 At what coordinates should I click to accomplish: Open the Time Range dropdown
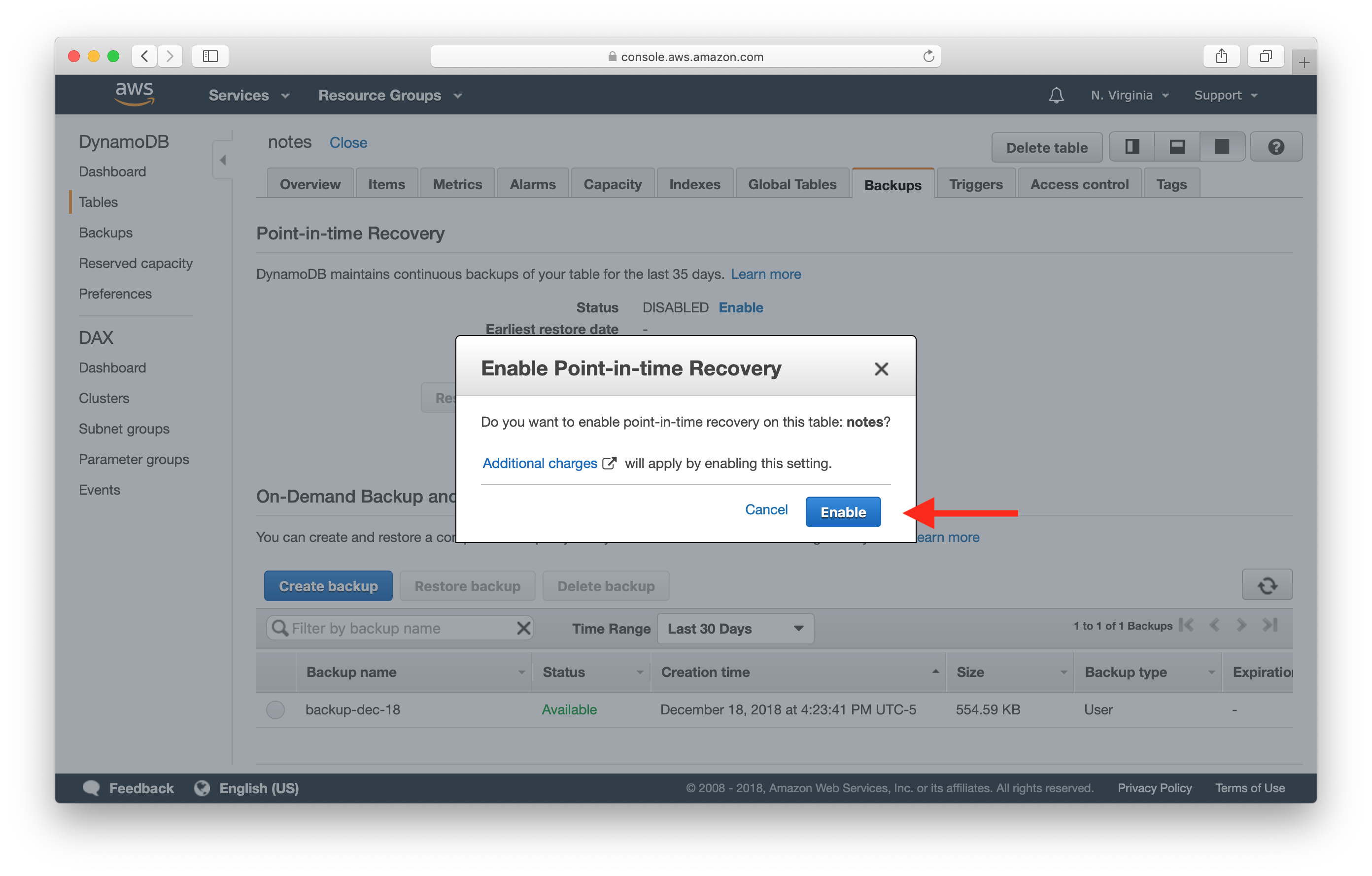point(735,629)
